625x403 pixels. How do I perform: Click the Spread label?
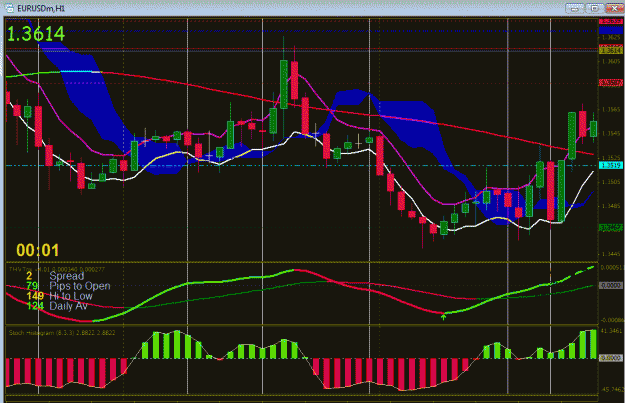coord(67,276)
